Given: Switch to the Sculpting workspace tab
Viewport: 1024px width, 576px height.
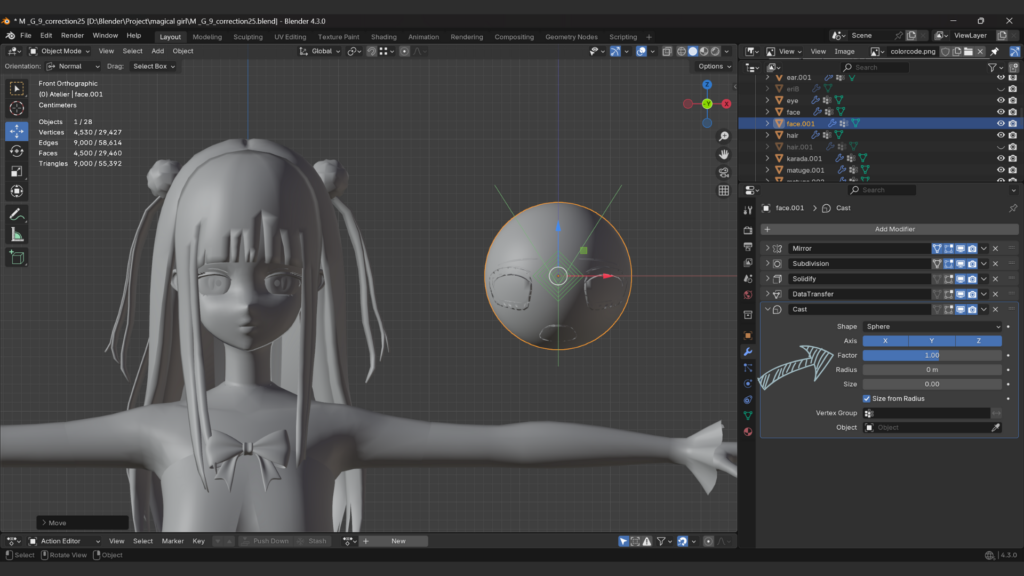Looking at the screenshot, I should [x=248, y=37].
